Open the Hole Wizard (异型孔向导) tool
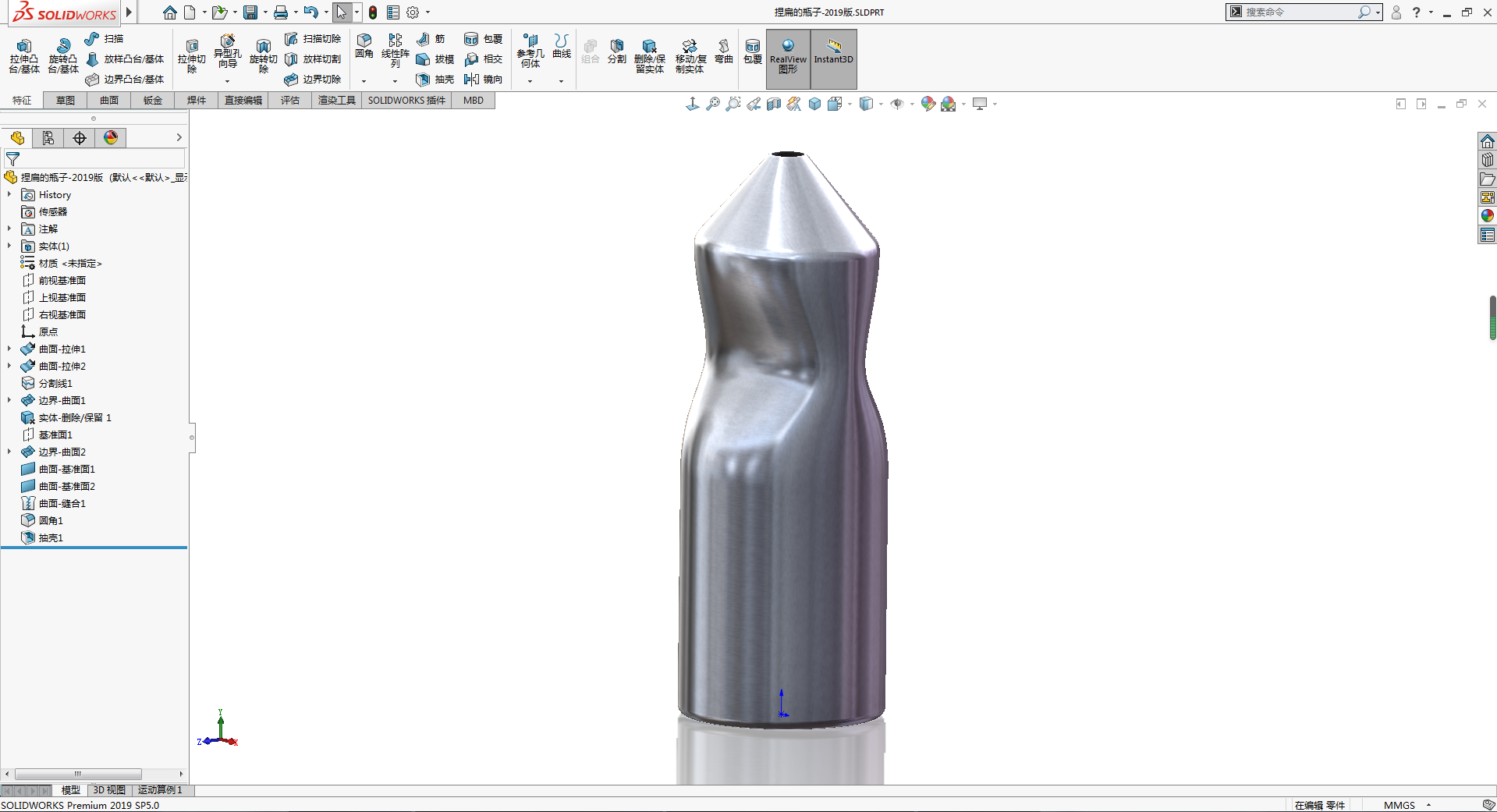The image size is (1497, 812). coord(227,51)
